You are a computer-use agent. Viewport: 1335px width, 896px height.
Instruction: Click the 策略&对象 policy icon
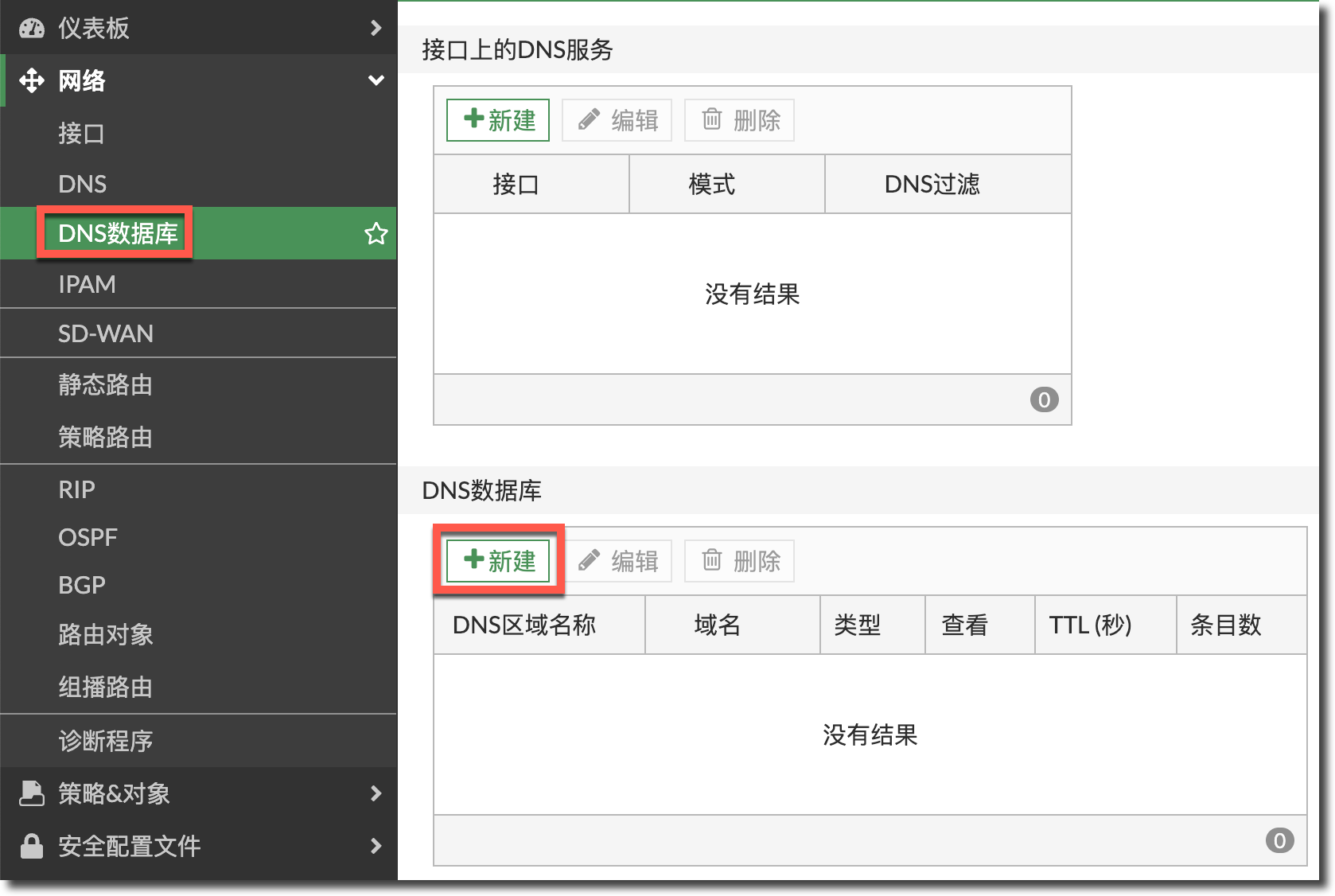pyautogui.click(x=32, y=793)
